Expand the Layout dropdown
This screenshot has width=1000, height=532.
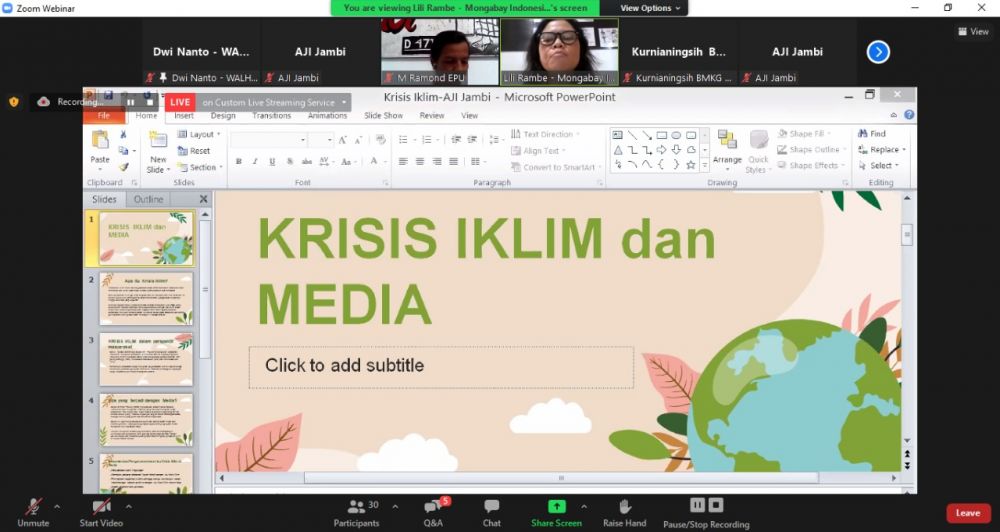pyautogui.click(x=203, y=134)
